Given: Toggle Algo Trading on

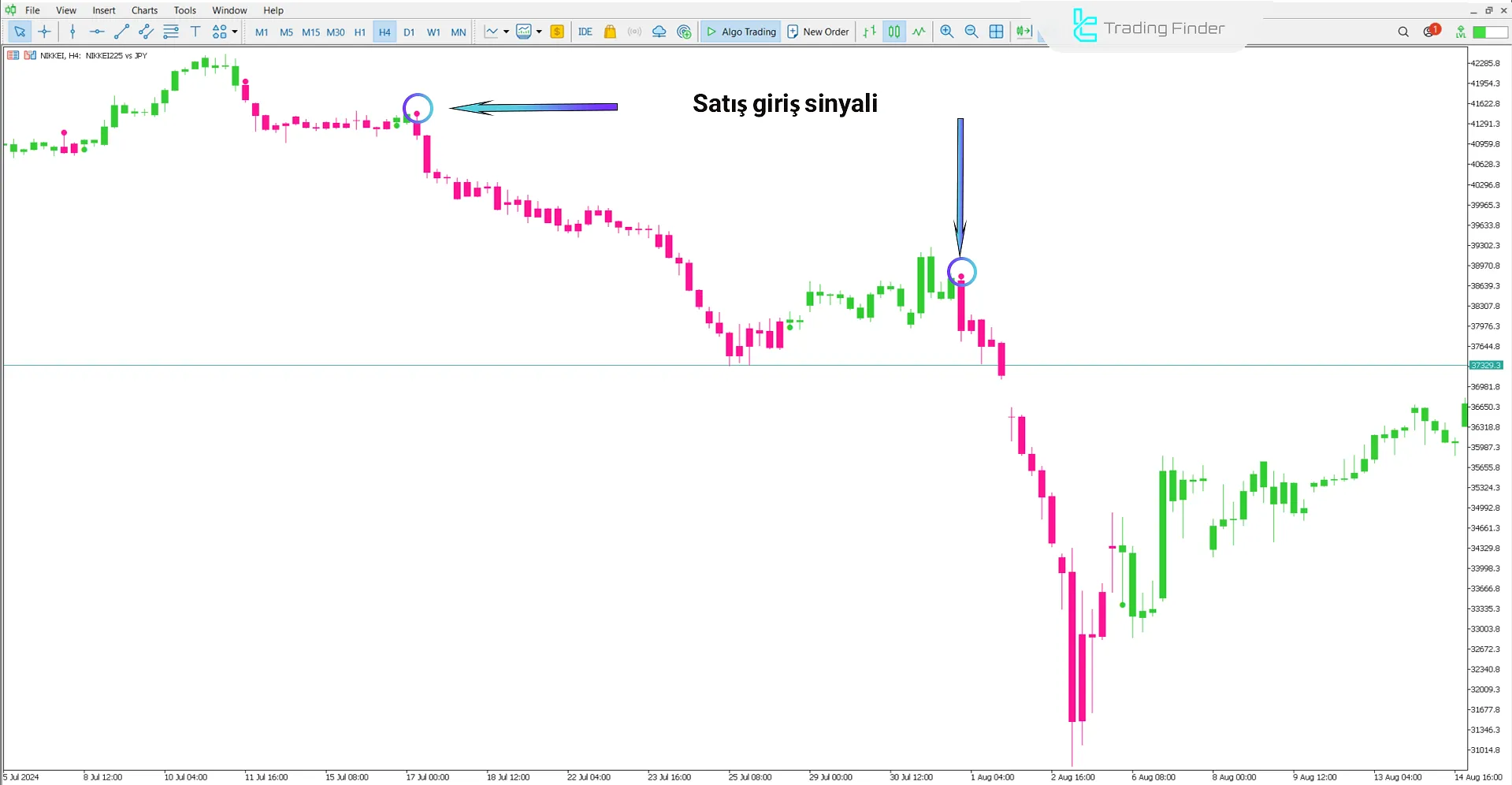Looking at the screenshot, I should point(740,32).
